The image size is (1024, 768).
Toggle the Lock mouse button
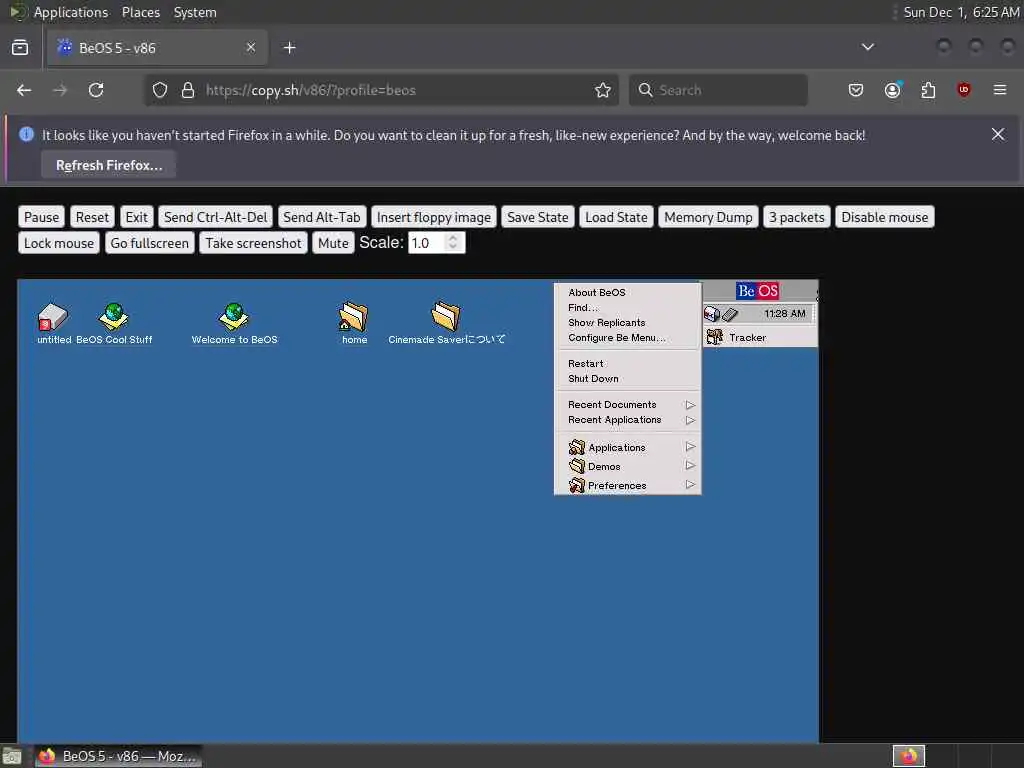[x=59, y=243]
